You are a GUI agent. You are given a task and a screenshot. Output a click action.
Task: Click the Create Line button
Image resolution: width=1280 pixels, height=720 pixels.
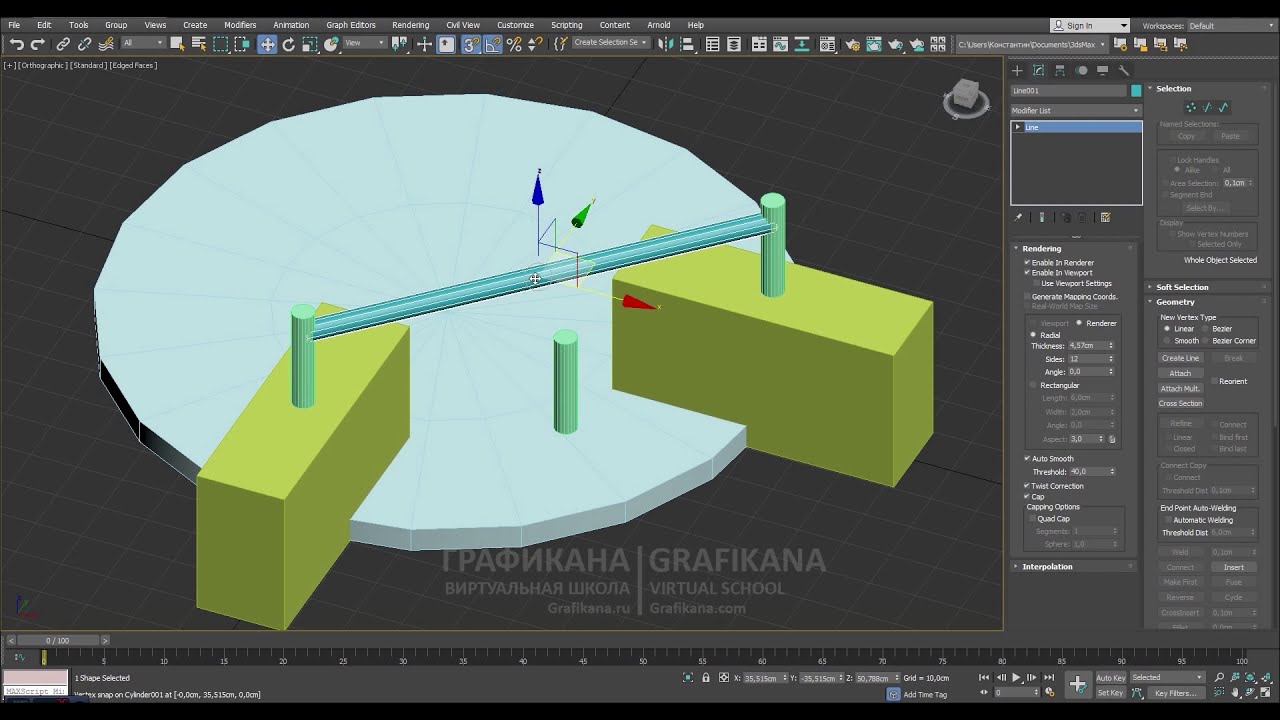pos(1180,358)
